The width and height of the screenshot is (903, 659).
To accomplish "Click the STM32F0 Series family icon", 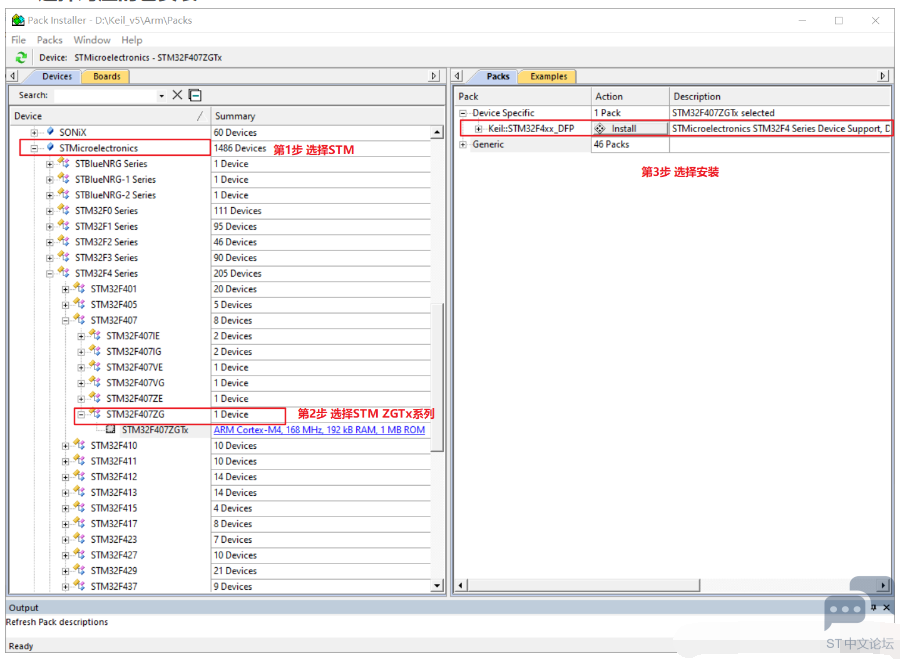I will pos(64,210).
